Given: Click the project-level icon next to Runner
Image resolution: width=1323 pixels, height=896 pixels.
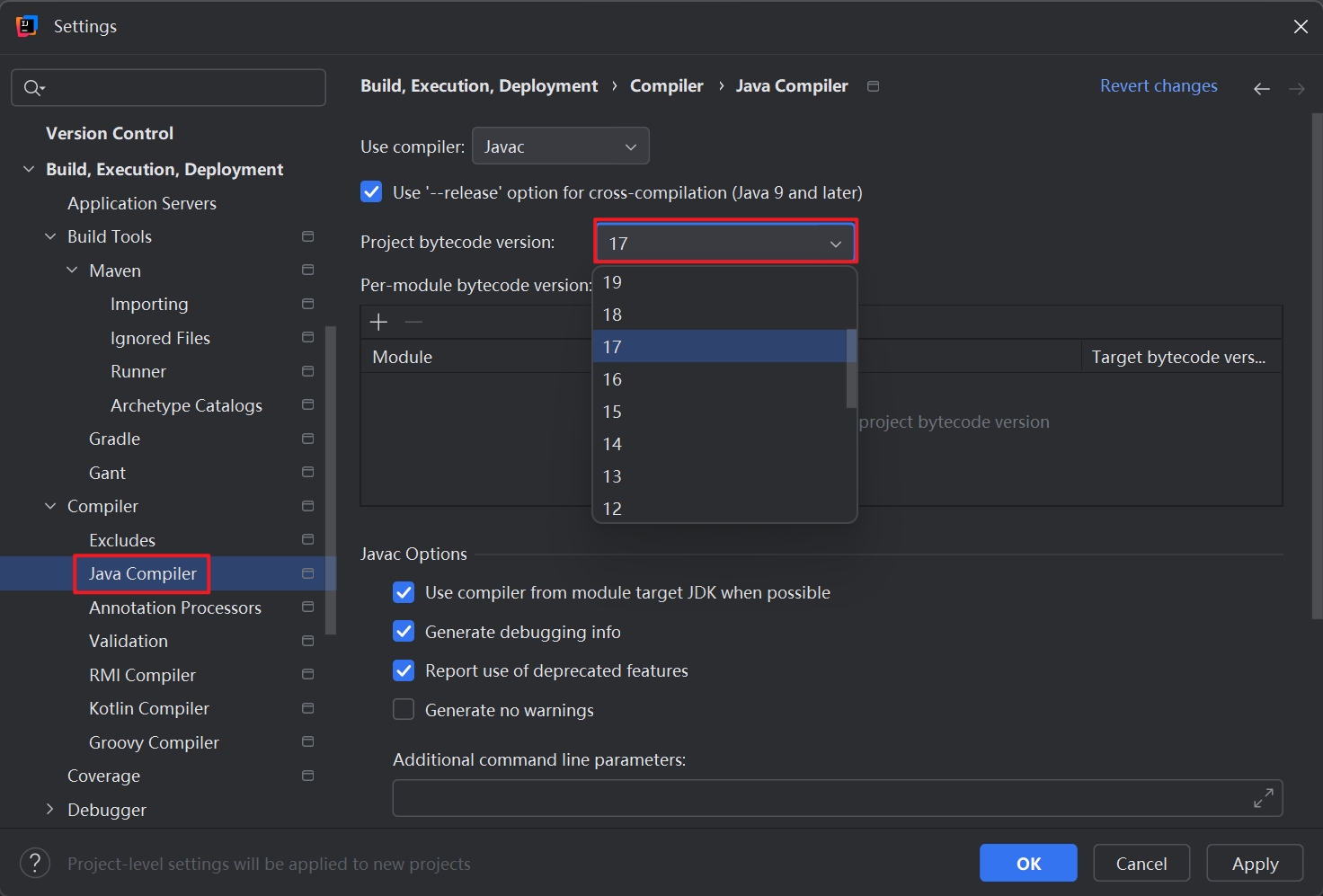Looking at the screenshot, I should click(x=308, y=371).
